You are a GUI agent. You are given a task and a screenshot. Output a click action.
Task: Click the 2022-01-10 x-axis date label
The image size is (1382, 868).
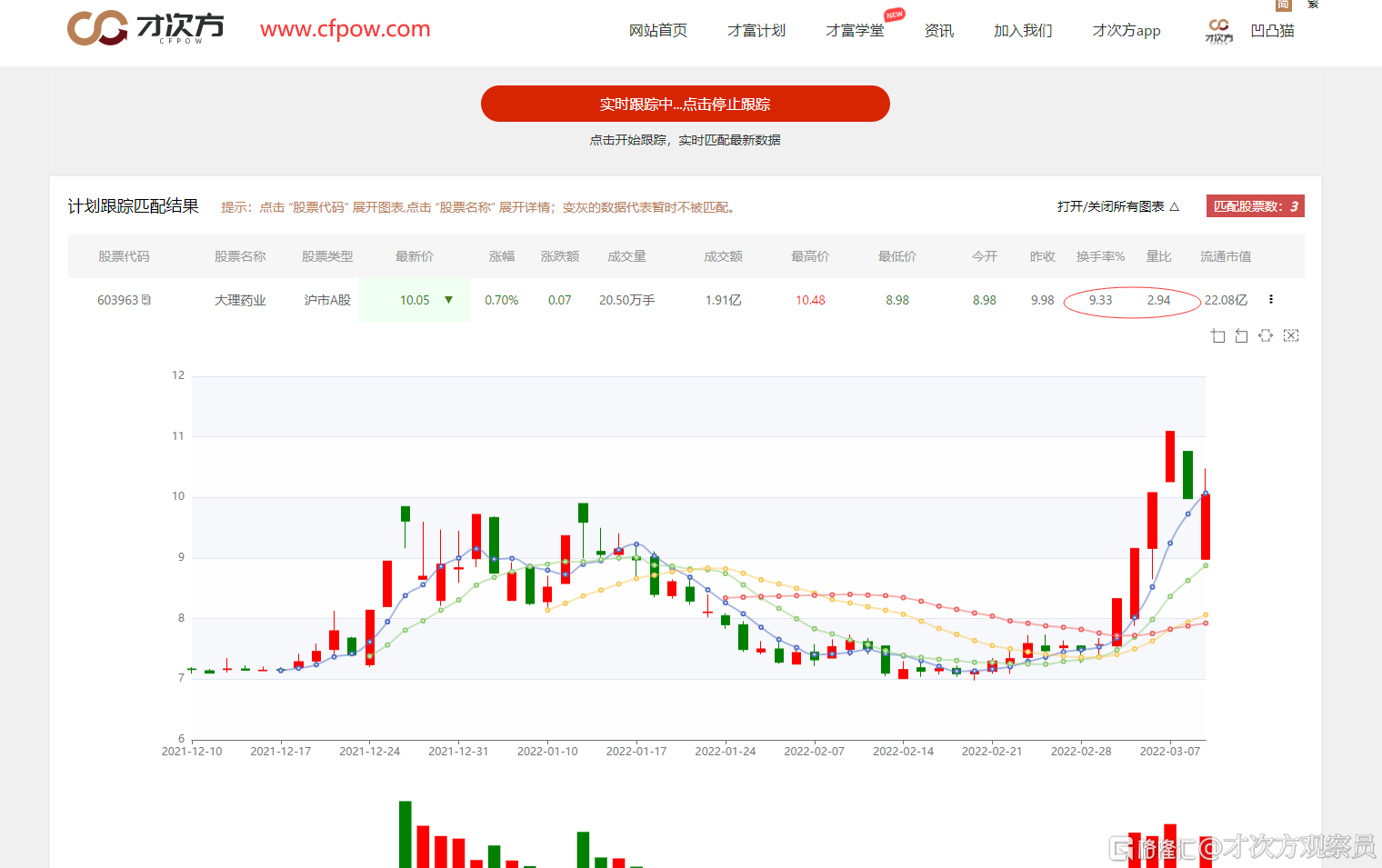tap(547, 752)
